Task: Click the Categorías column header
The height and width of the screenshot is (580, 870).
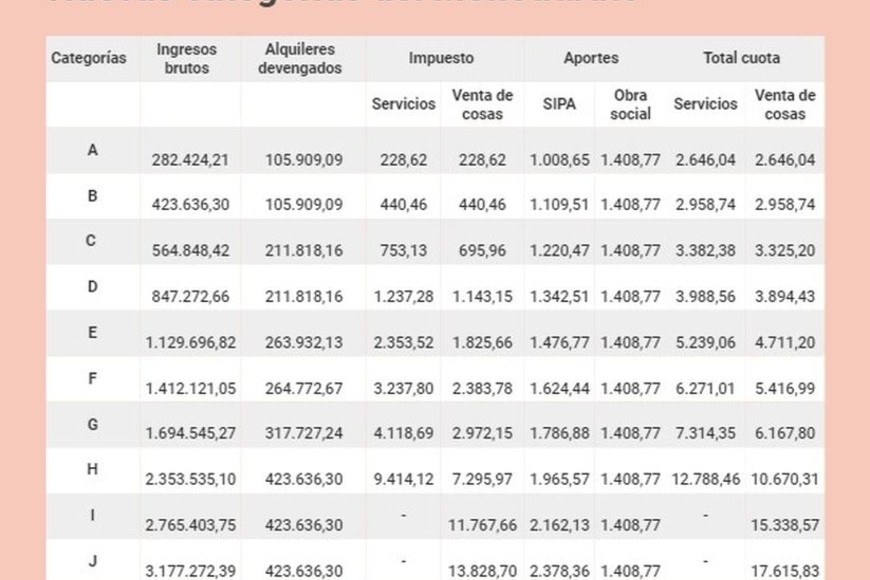Action: [89, 58]
